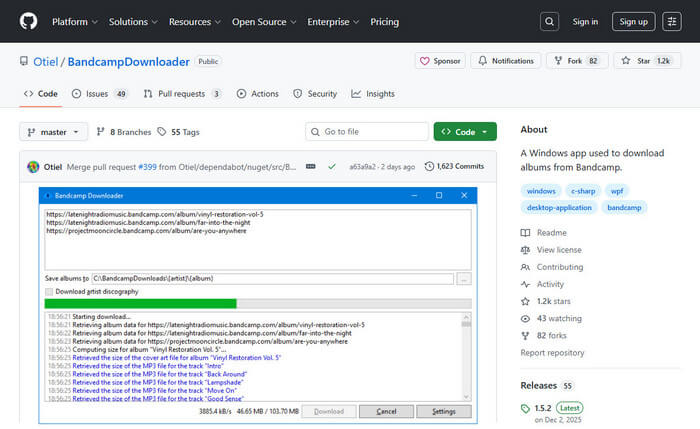The width and height of the screenshot is (700, 429).
Task: Click the log scrollbar down arrow
Action: tap(467, 397)
